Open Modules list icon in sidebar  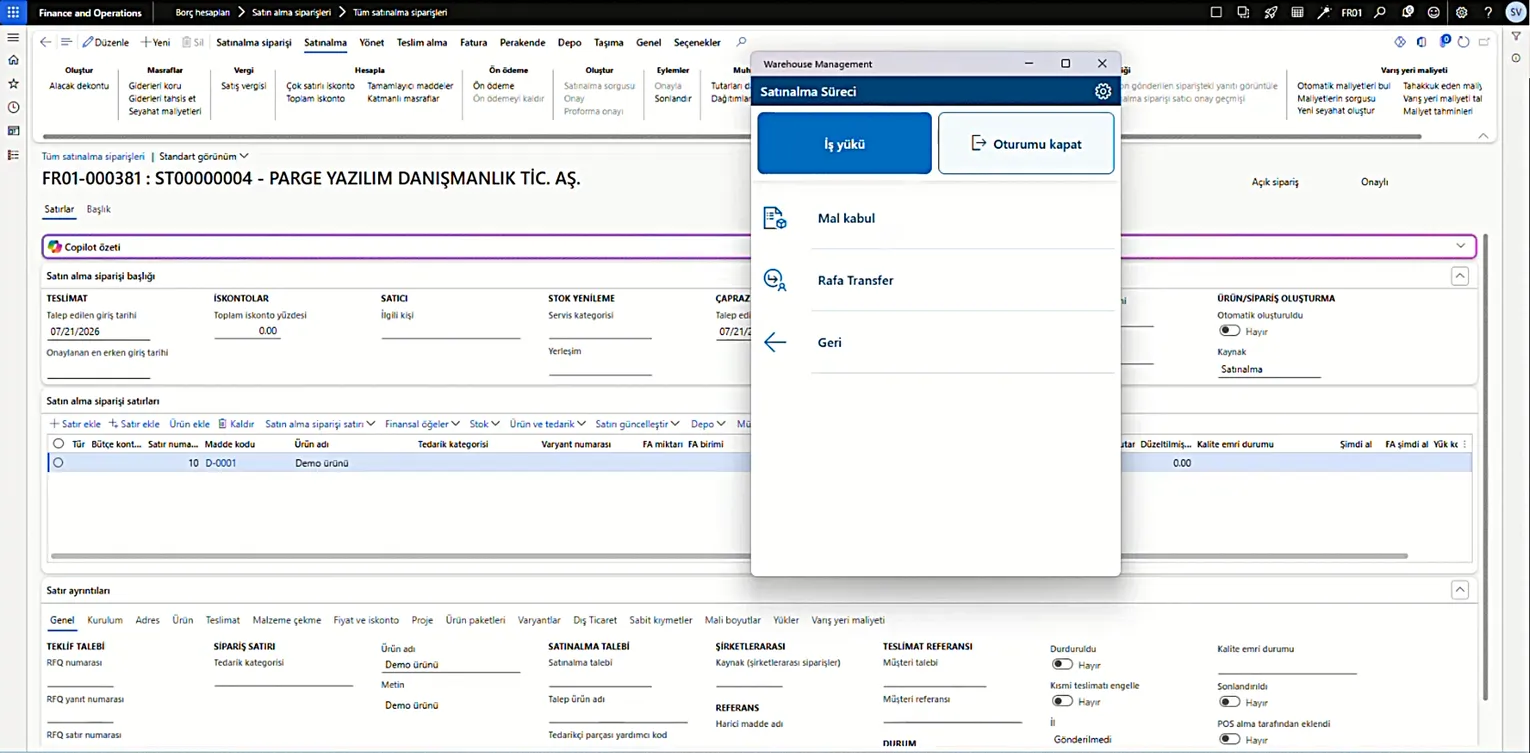pos(13,155)
